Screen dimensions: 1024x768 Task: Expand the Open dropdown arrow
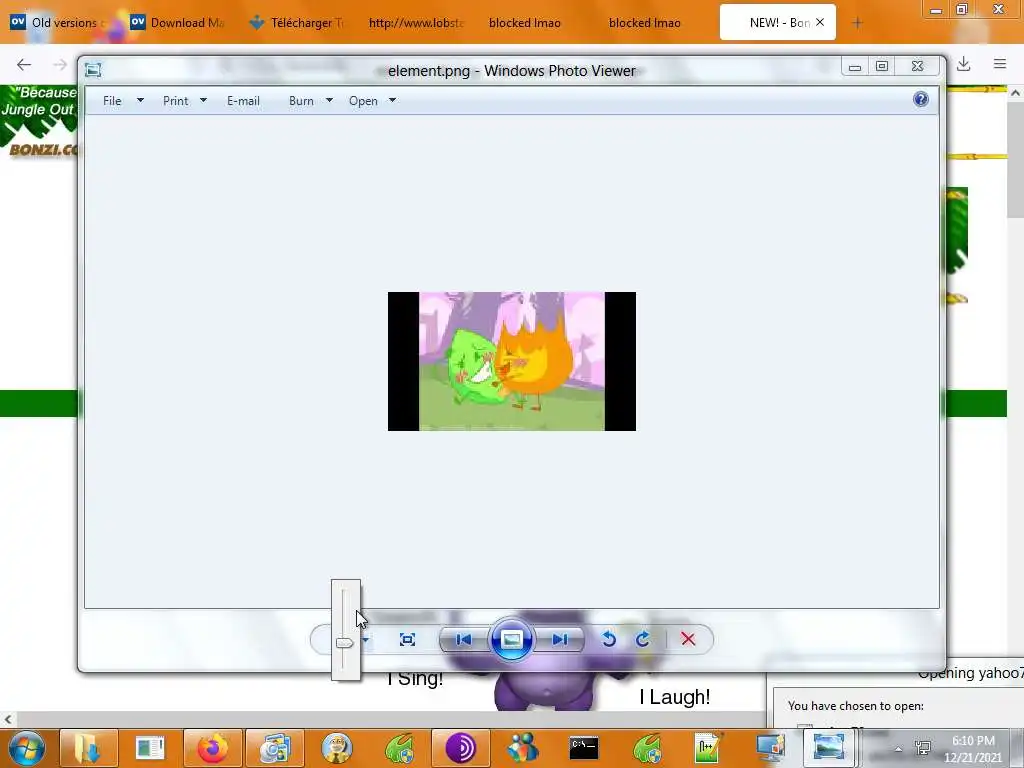pyautogui.click(x=392, y=101)
